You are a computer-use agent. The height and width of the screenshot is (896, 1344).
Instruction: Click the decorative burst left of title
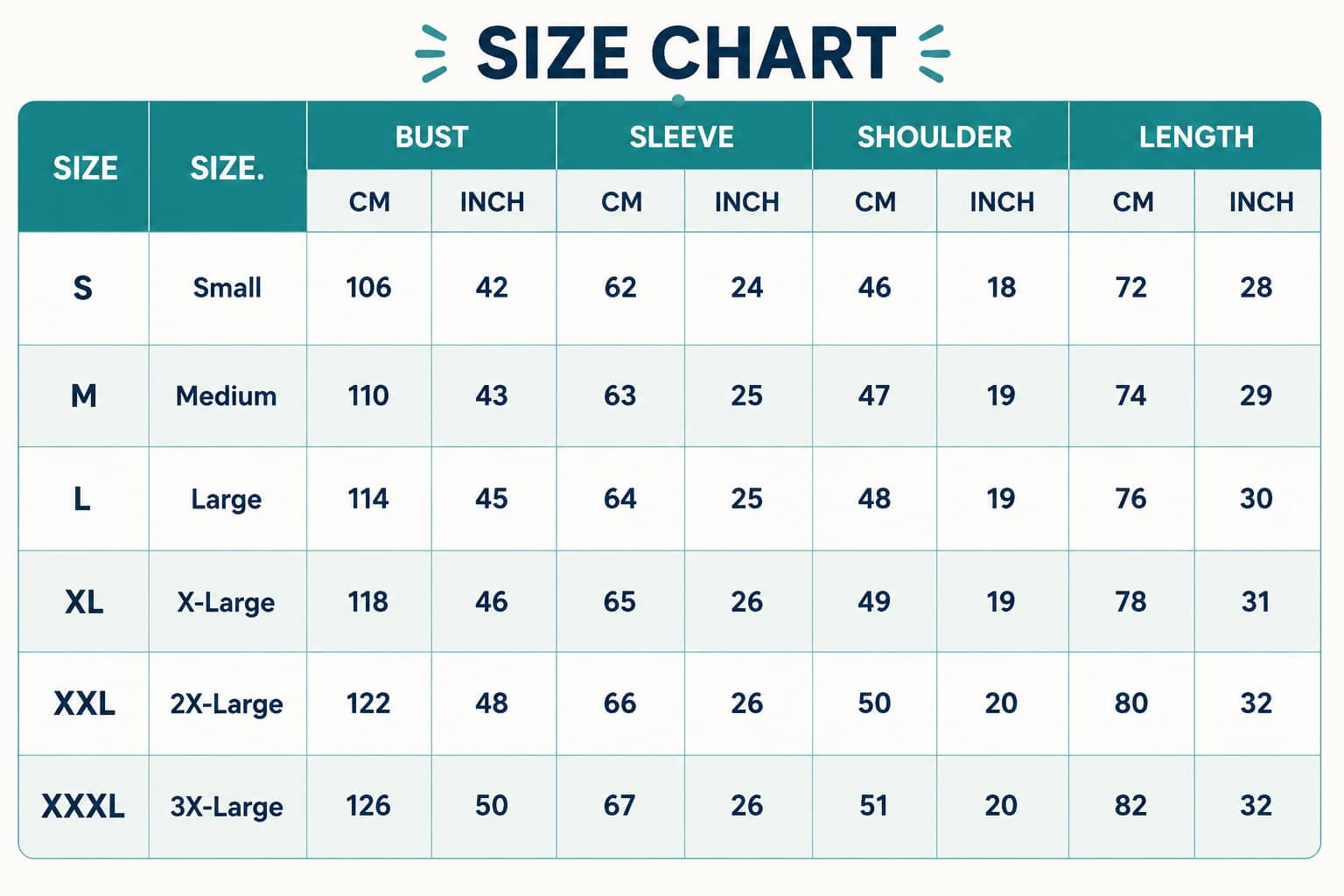(x=430, y=54)
